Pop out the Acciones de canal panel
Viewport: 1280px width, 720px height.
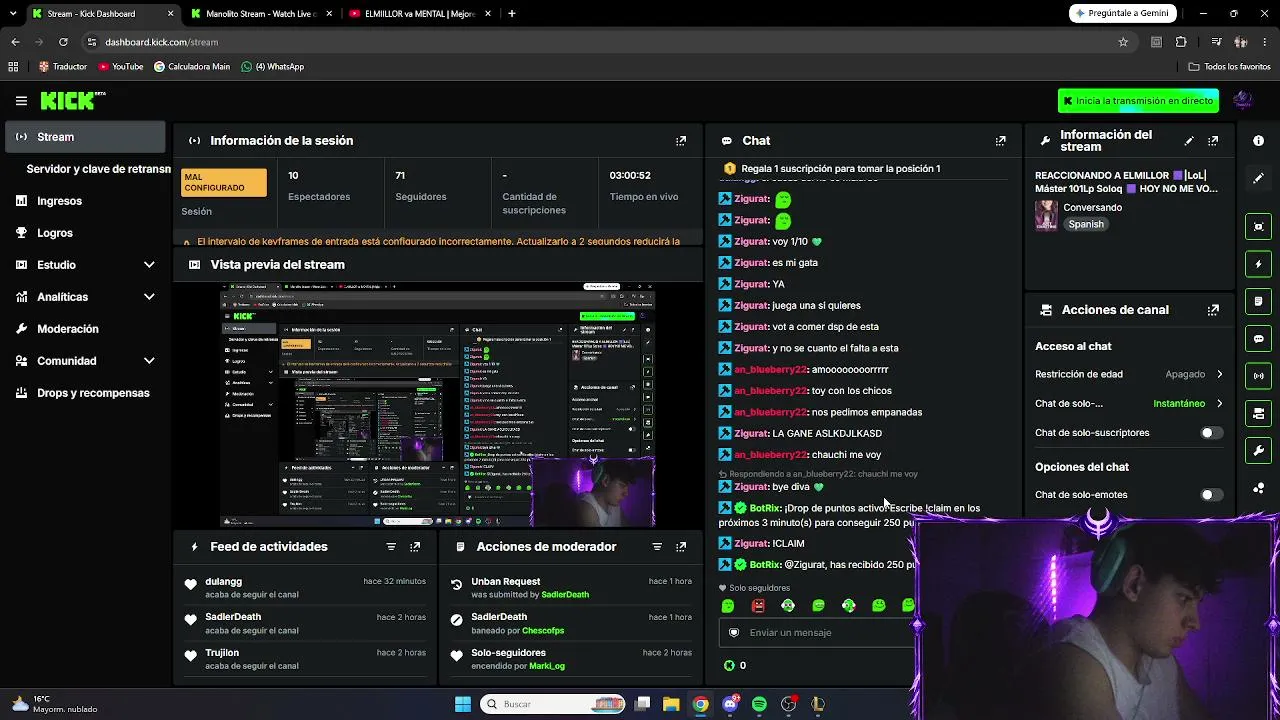click(x=1213, y=310)
